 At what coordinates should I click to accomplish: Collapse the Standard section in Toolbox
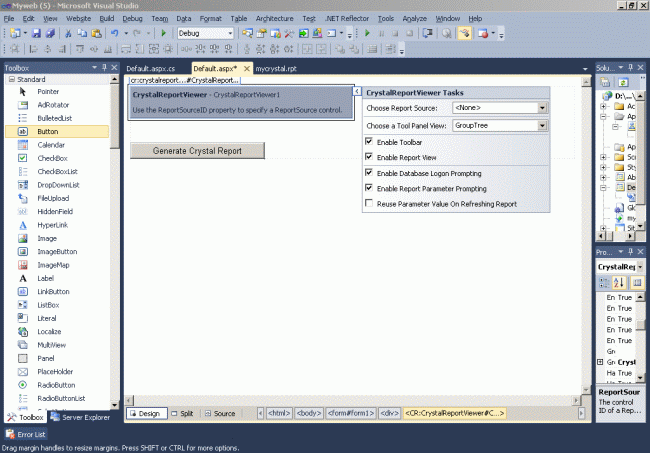point(12,79)
